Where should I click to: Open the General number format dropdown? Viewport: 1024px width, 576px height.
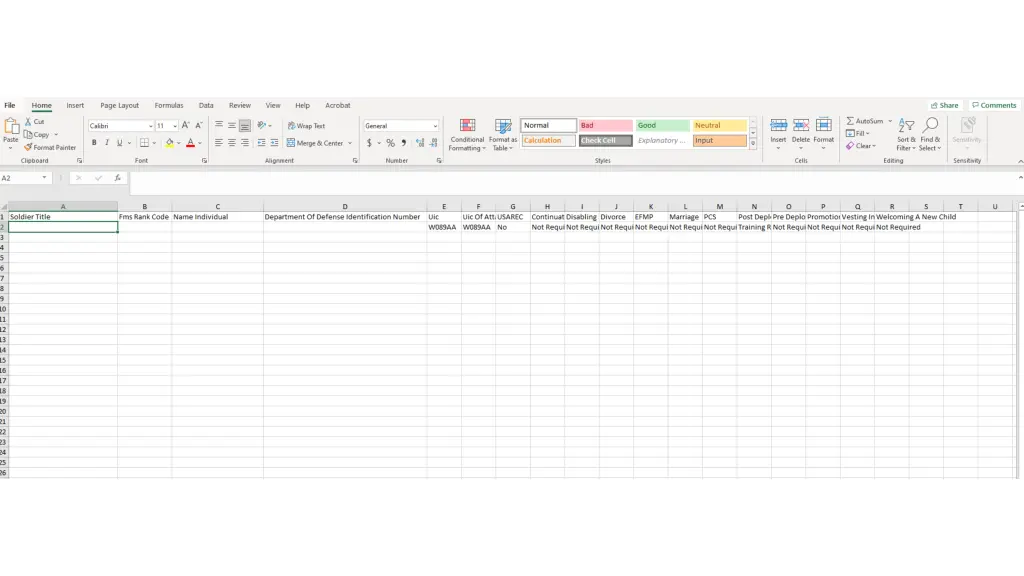435,126
